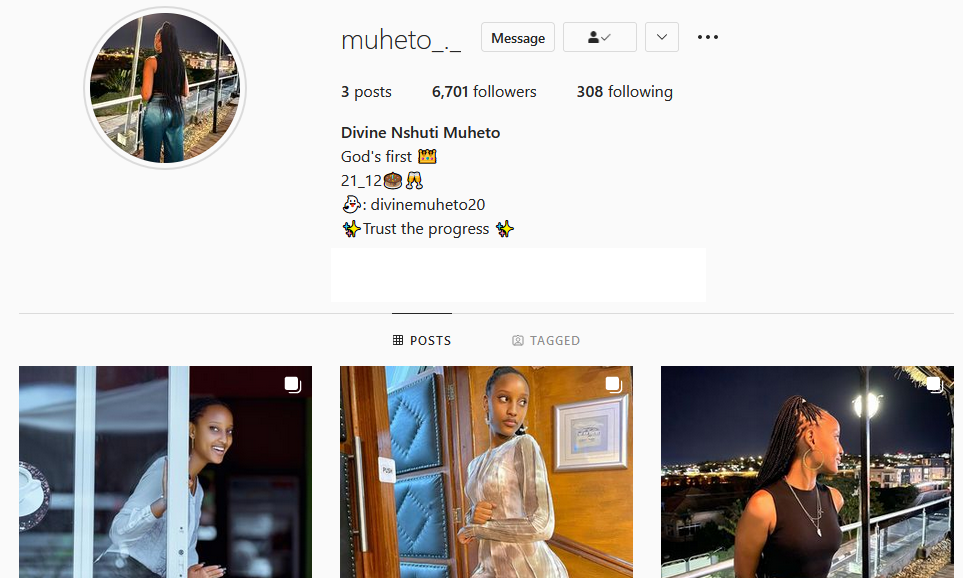The width and height of the screenshot is (963, 578).
Task: Switch to the TAGGED tab
Action: [x=546, y=340]
